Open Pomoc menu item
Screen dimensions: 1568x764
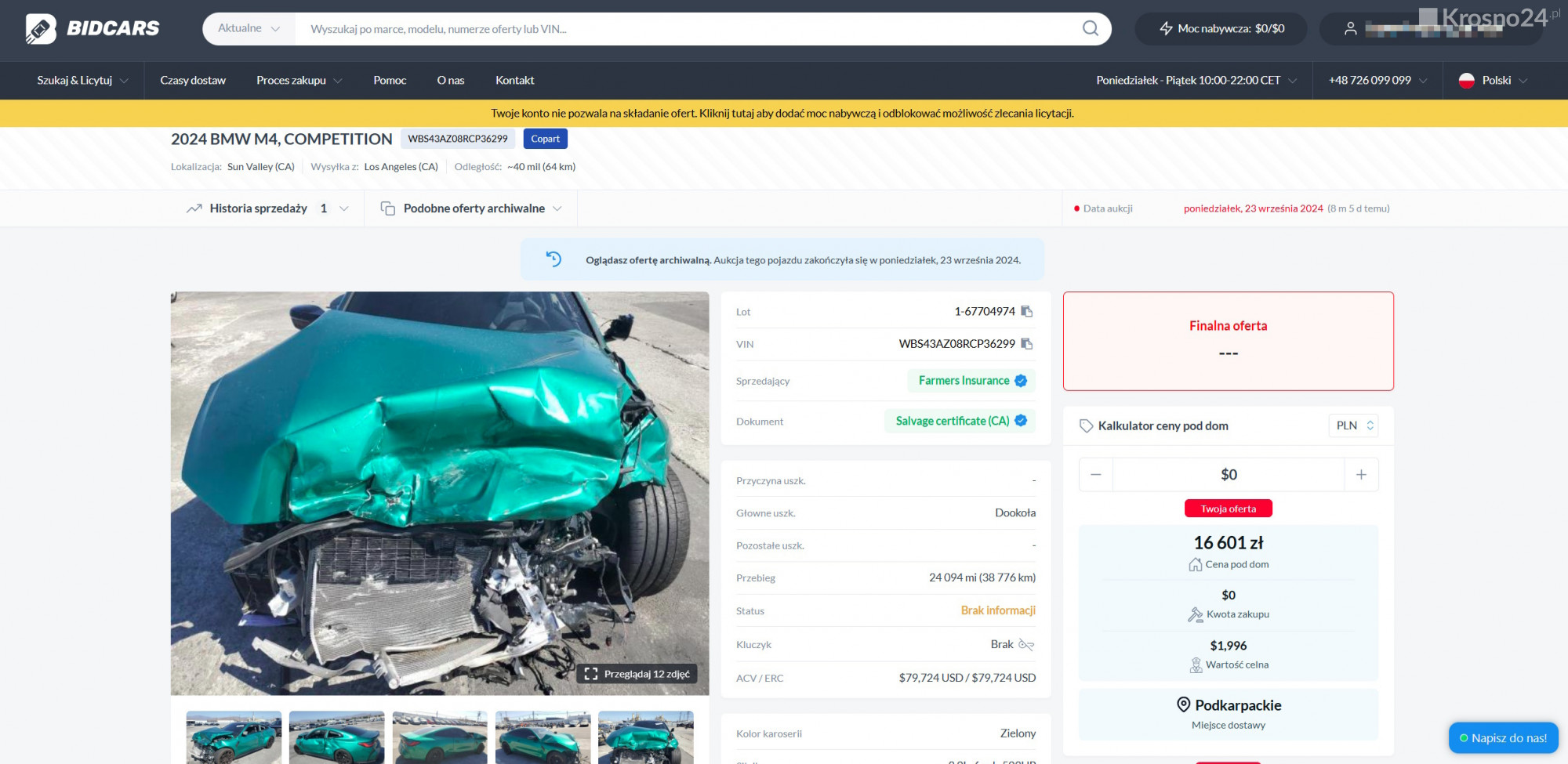click(x=390, y=81)
